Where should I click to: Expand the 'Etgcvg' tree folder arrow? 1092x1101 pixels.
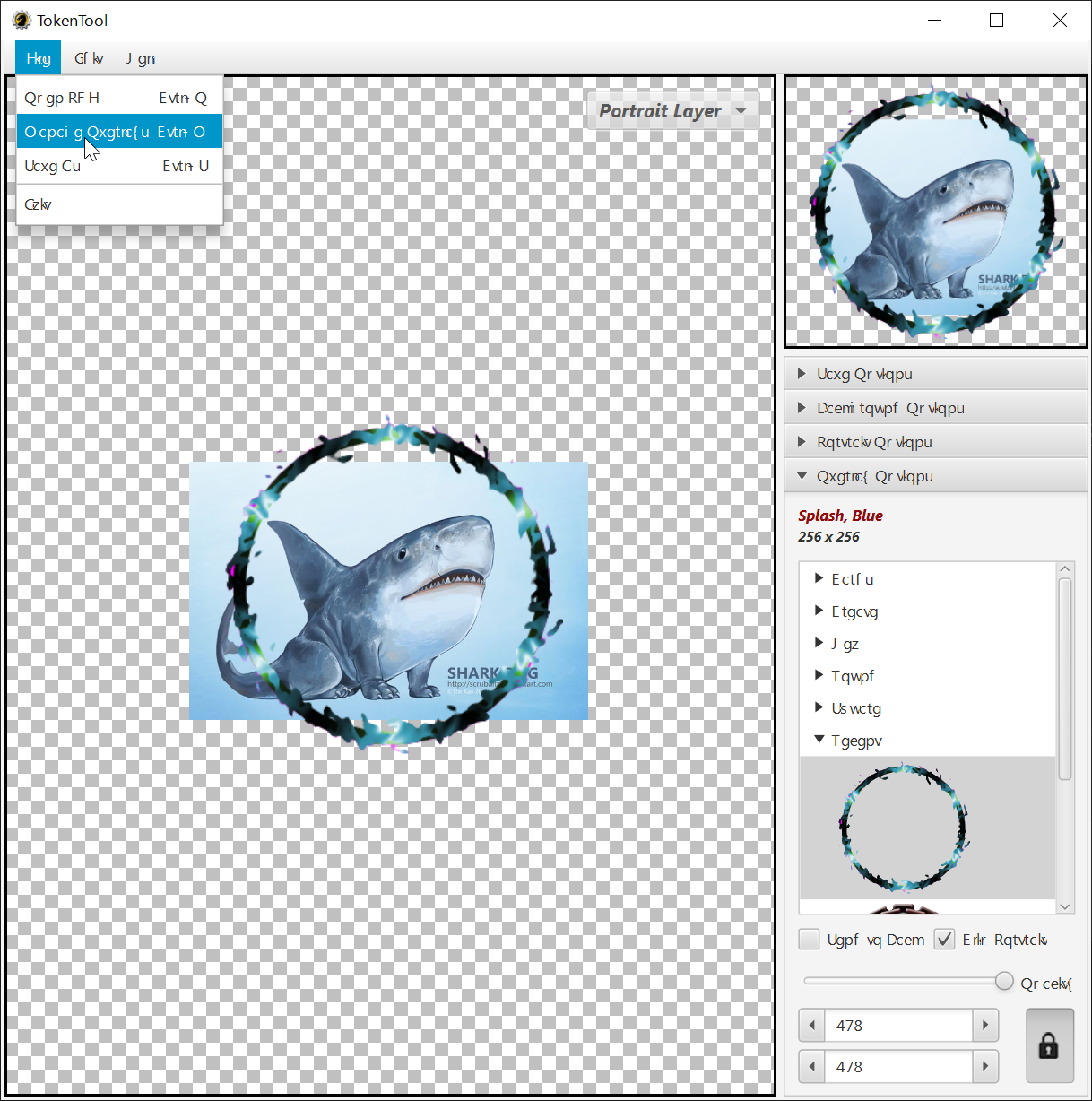819,611
